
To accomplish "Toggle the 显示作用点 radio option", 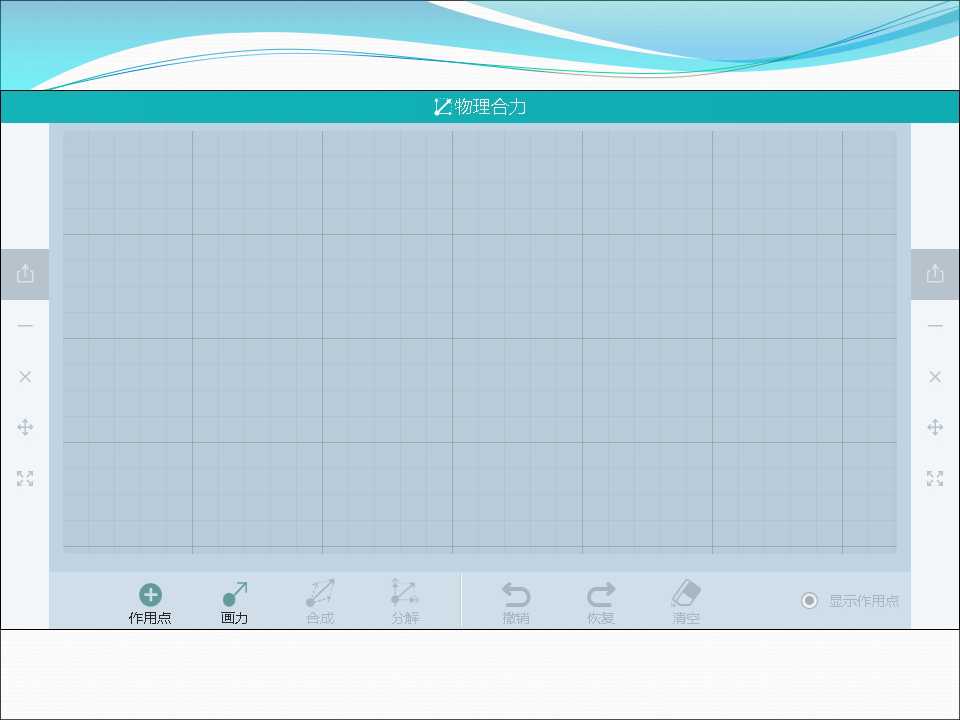I will tap(850, 601).
